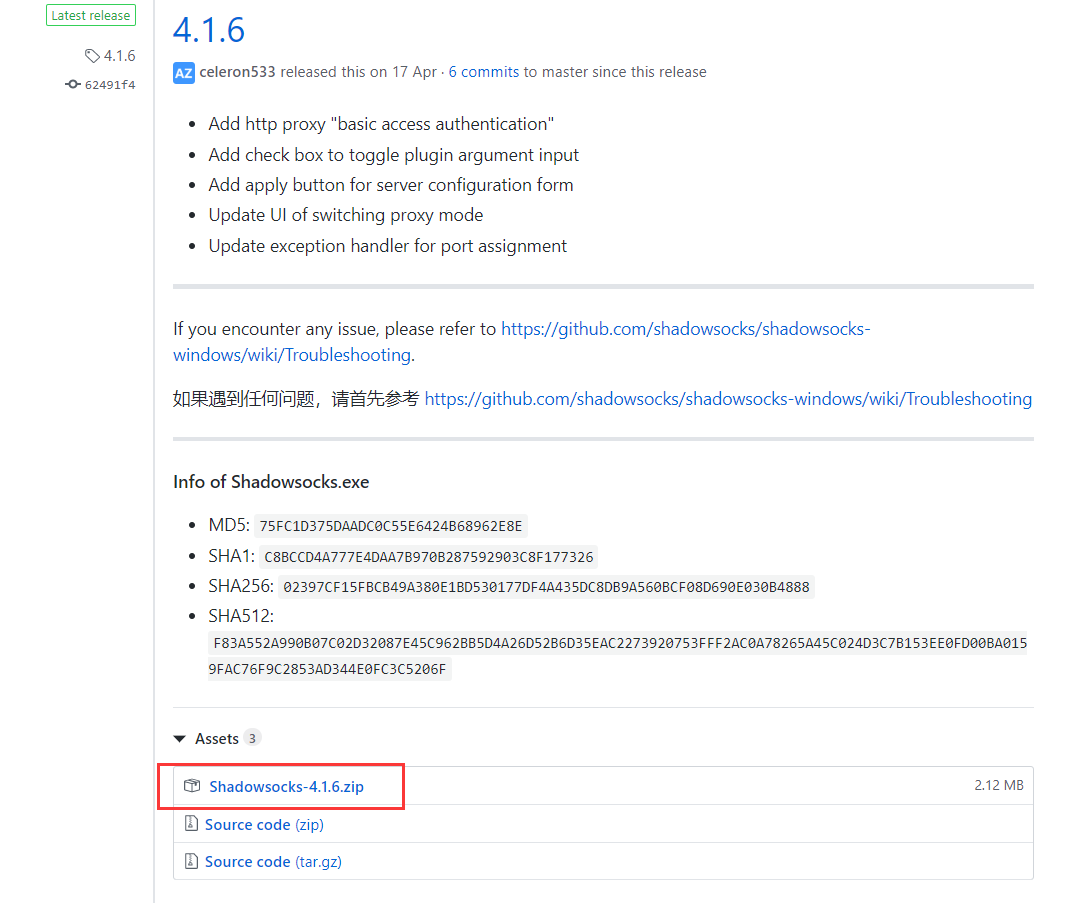Viewport: 1083px width, 903px height.
Task: Click the zip file icon beside Source code (zip)
Action: point(191,824)
